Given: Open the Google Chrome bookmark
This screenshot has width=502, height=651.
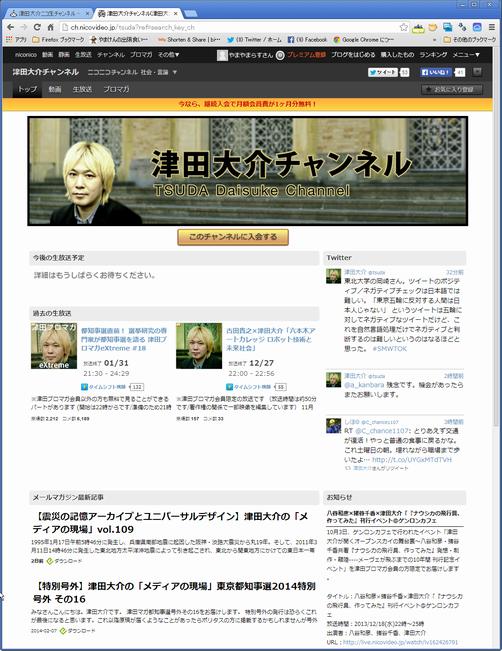Looking at the screenshot, I should [364, 39].
